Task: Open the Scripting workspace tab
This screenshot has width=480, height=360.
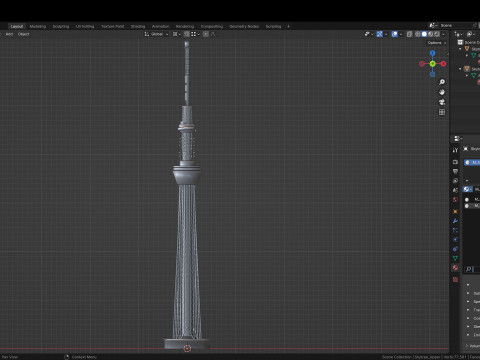Action: (x=273, y=26)
